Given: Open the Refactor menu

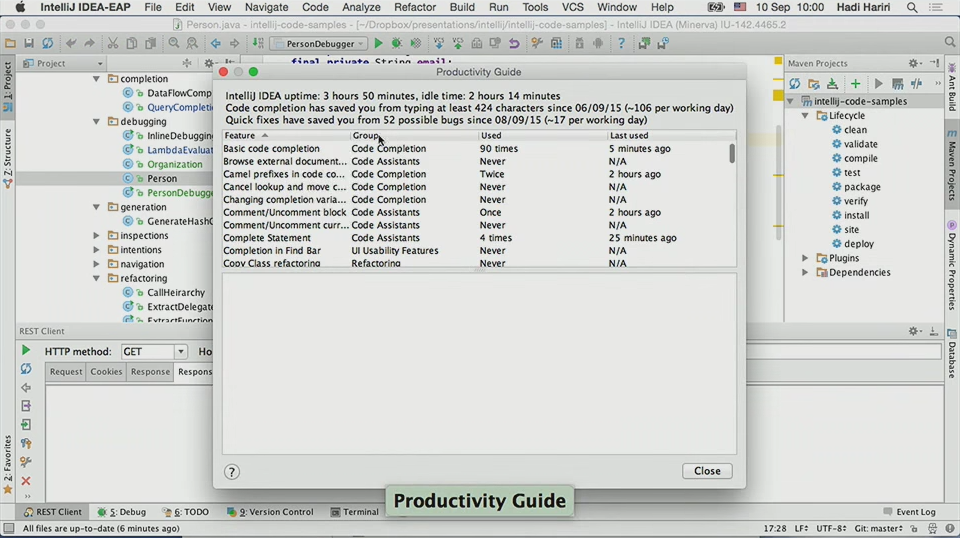Looking at the screenshot, I should tap(414, 7).
